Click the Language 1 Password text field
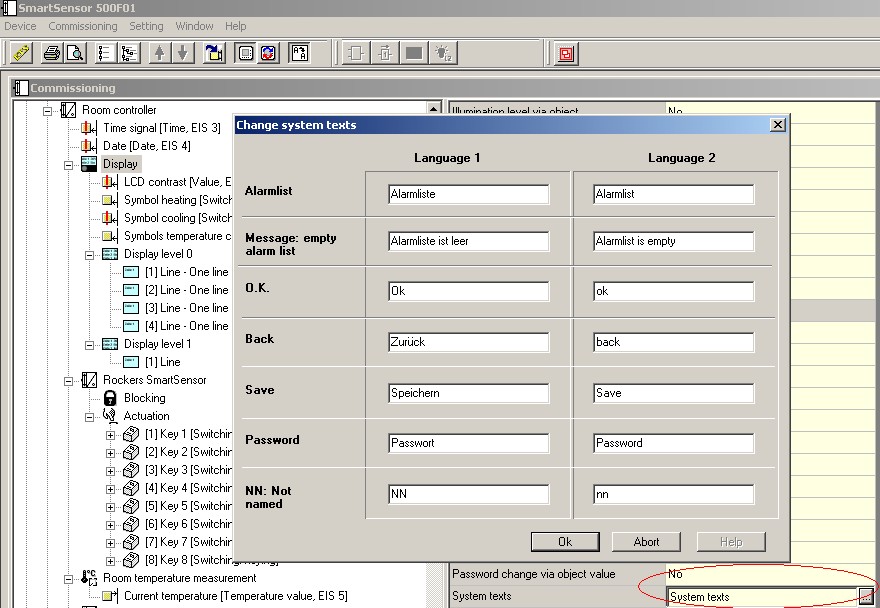Viewport: 880px width, 608px height. tap(468, 443)
